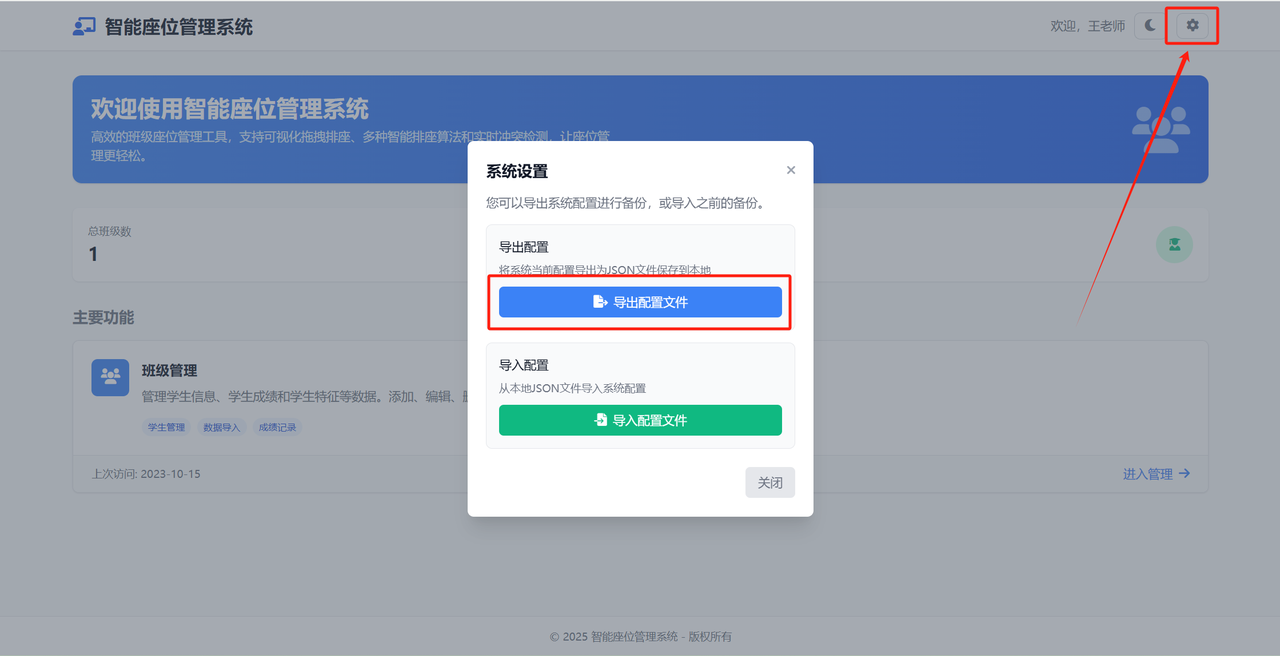Select the 成绩记录 tag
The width and height of the screenshot is (1280, 656).
(277, 427)
